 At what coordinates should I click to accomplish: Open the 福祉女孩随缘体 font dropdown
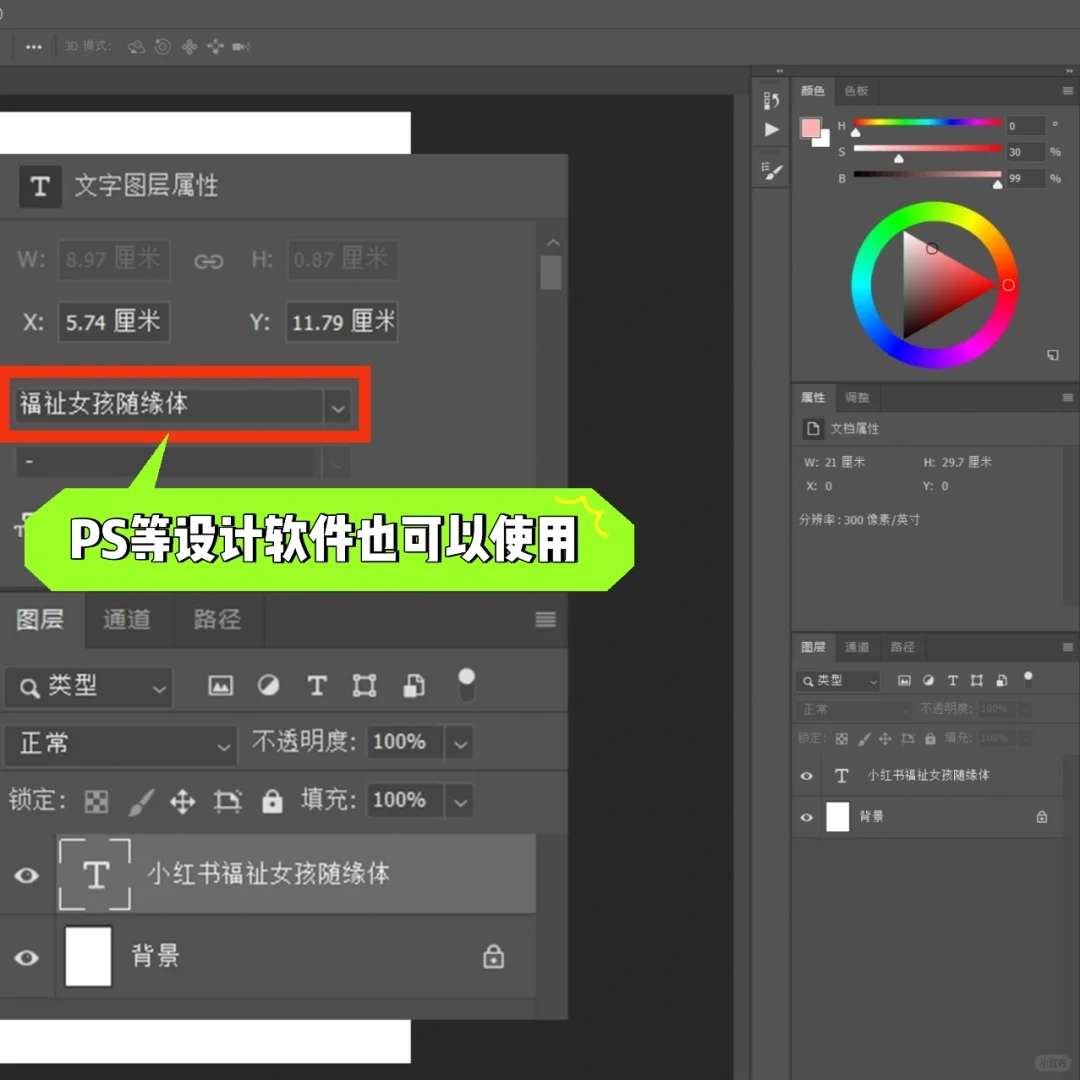338,407
